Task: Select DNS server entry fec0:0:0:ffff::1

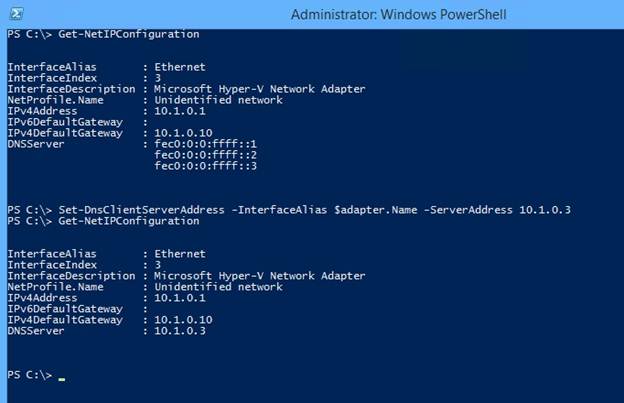Action: pyautogui.click(x=205, y=144)
